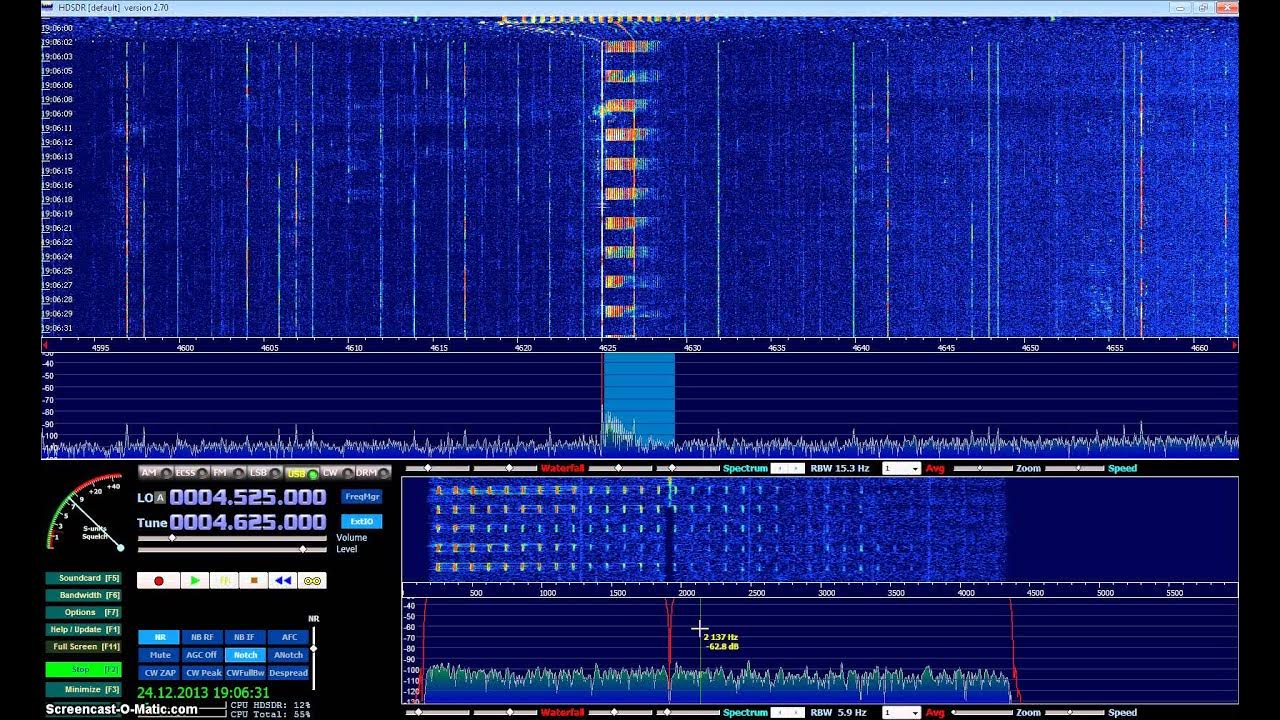
Task: Adjust the lower Speed slider
Action: click(x=1075, y=713)
